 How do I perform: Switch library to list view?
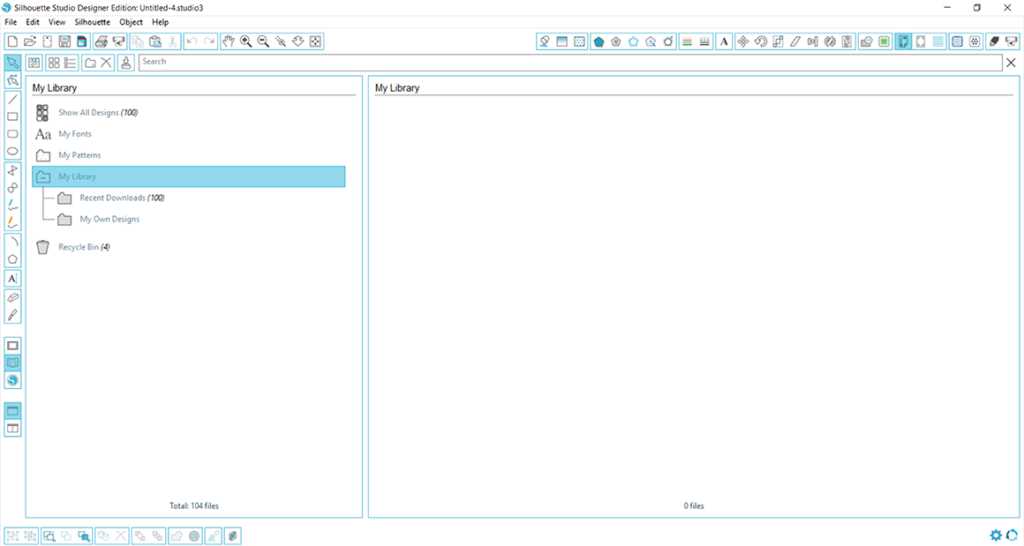71,63
